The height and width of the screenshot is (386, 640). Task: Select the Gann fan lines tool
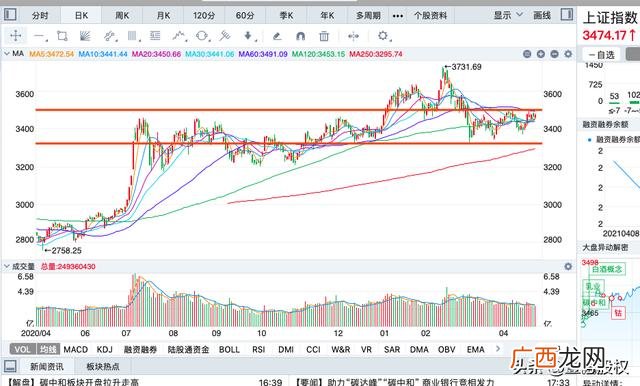pyautogui.click(x=85, y=36)
